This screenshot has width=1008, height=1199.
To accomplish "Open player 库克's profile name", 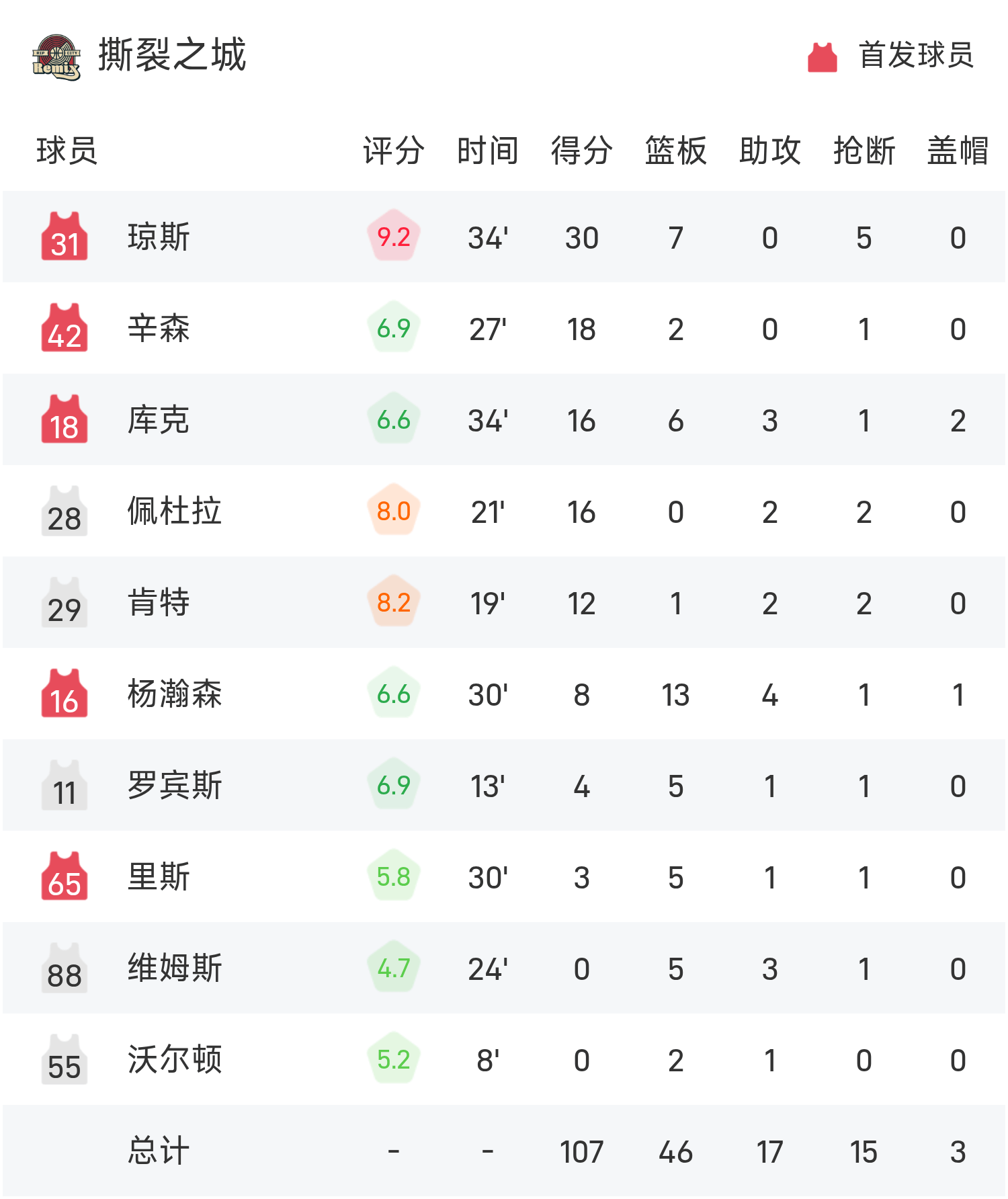I will pos(159,420).
